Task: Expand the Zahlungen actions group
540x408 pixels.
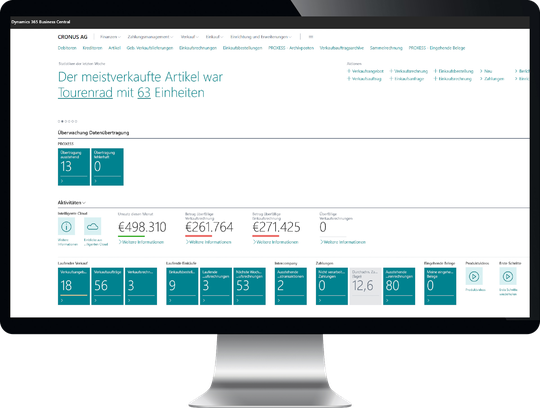Action: coord(492,79)
